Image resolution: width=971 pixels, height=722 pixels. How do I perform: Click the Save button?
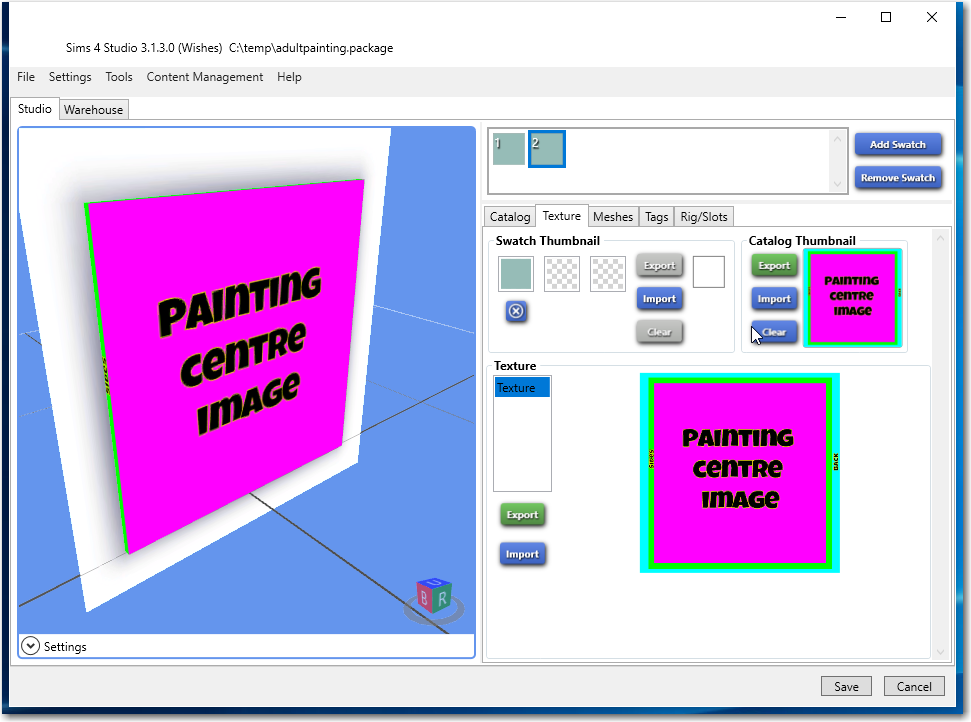click(x=846, y=686)
